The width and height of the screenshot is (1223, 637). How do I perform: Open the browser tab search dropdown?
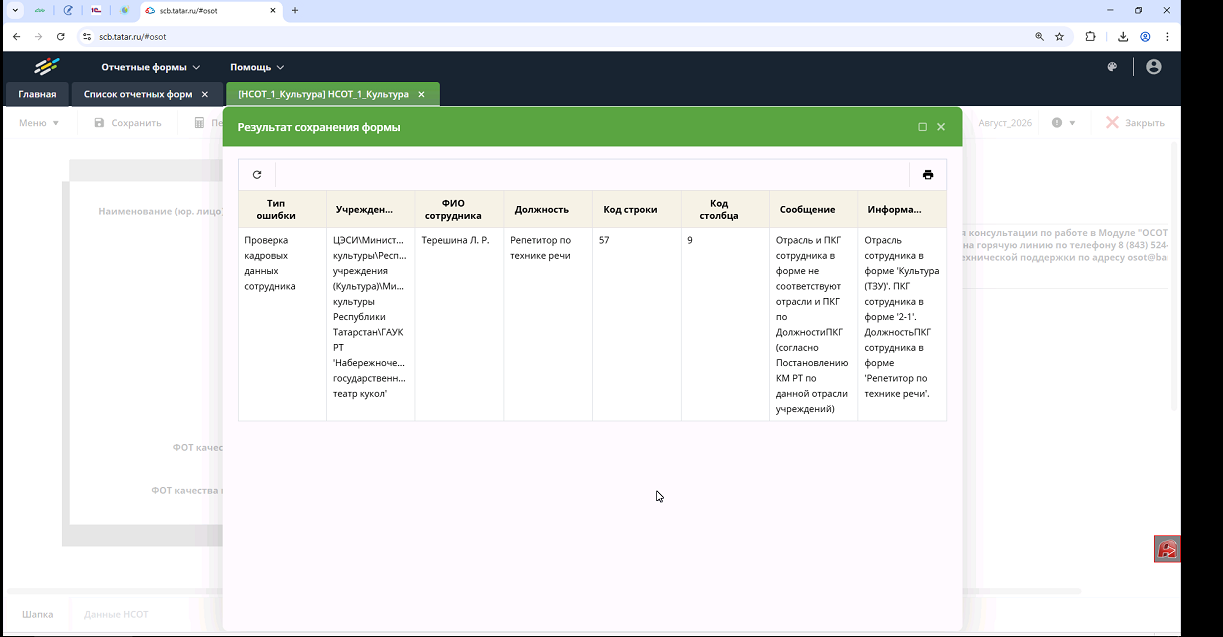coord(16,10)
